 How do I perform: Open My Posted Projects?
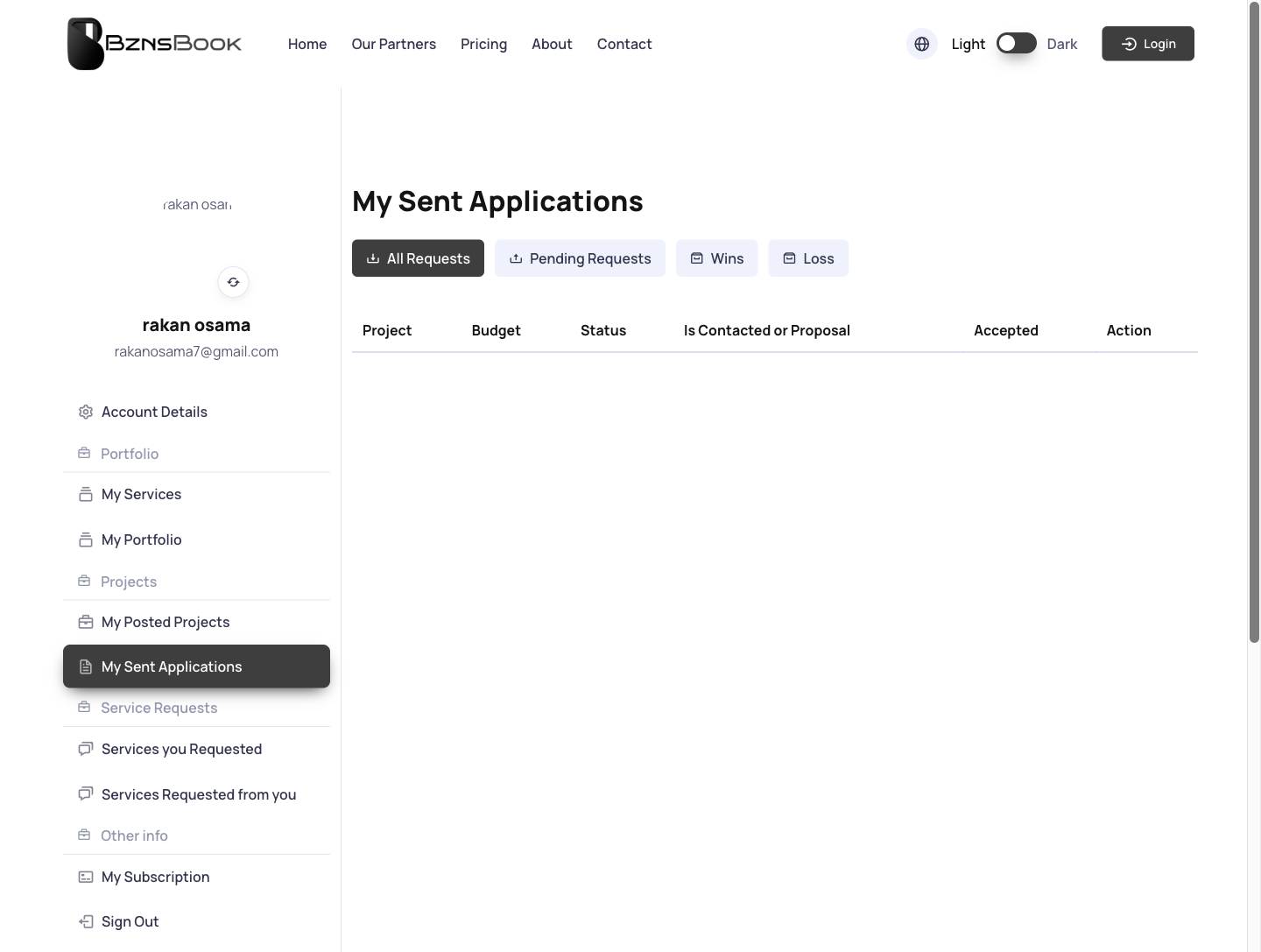pyautogui.click(x=196, y=622)
